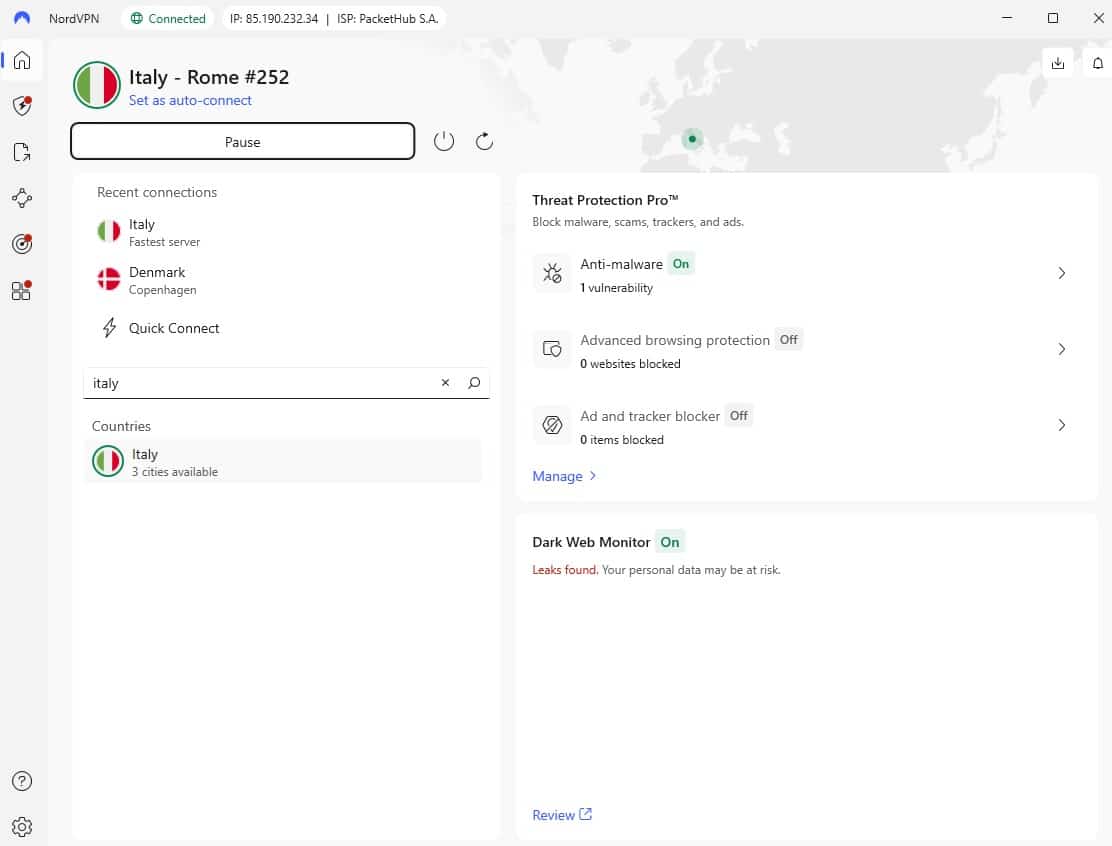
Task: Click Manage link under Threat Protection
Action: 564,476
